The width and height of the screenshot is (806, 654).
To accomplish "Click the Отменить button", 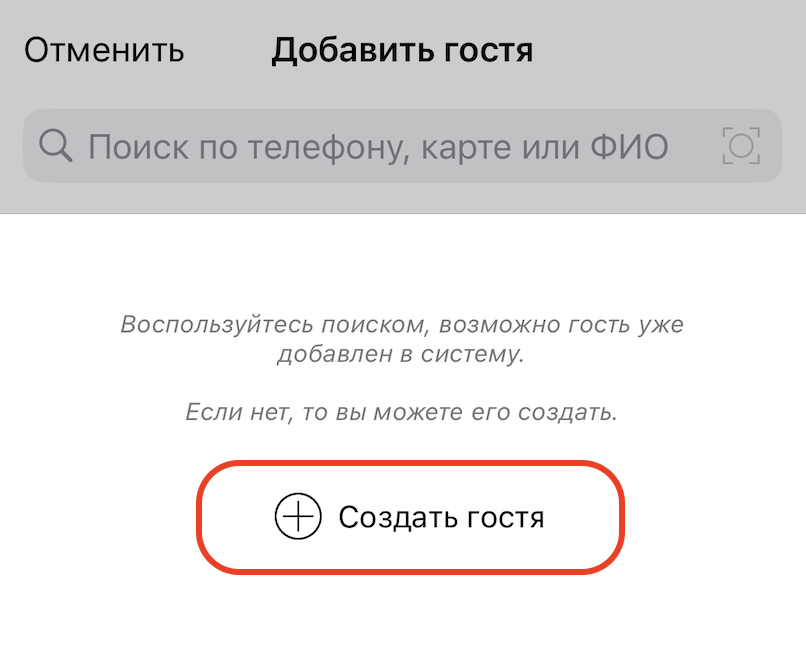I will point(104,50).
